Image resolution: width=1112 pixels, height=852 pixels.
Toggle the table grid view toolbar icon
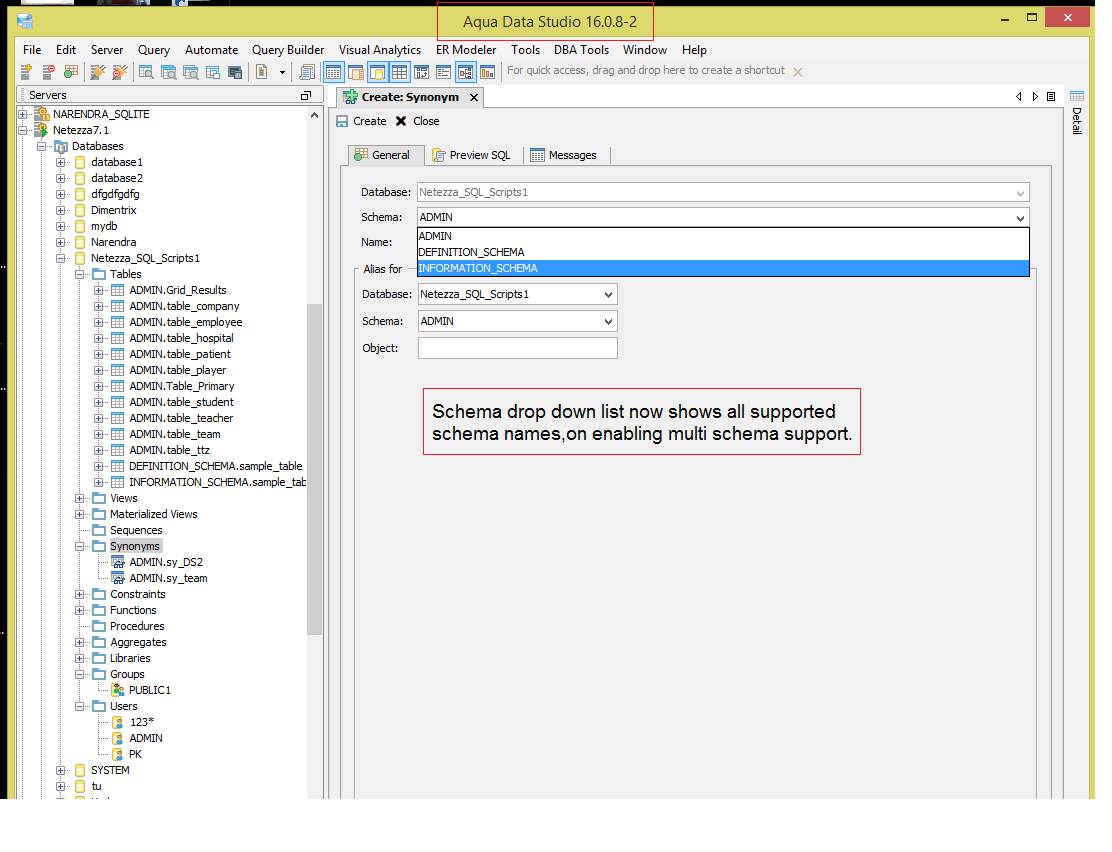coord(399,72)
